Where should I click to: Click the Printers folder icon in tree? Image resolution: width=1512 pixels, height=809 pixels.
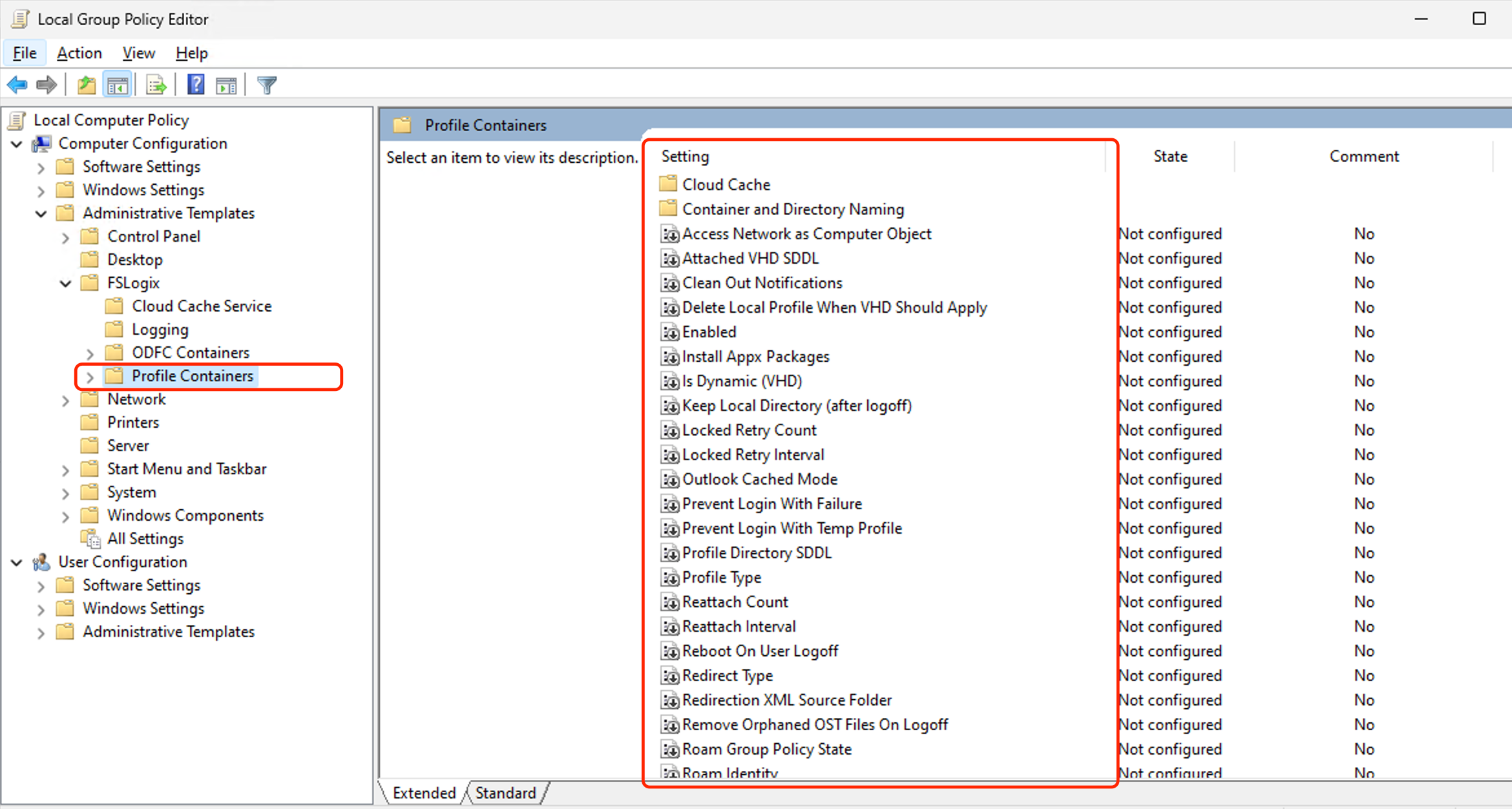pos(90,423)
